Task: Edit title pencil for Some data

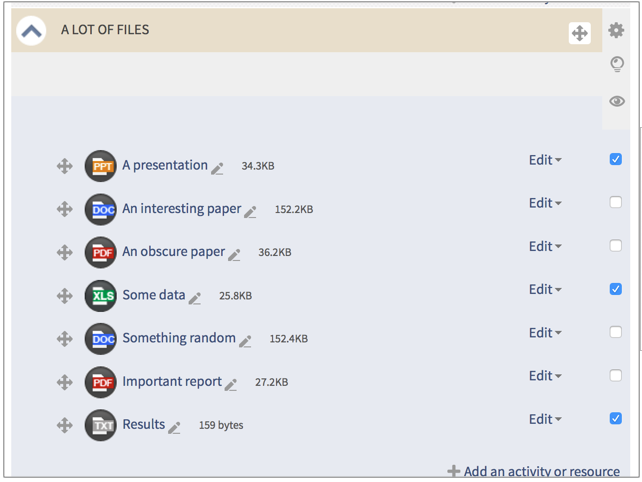Action: (194, 299)
